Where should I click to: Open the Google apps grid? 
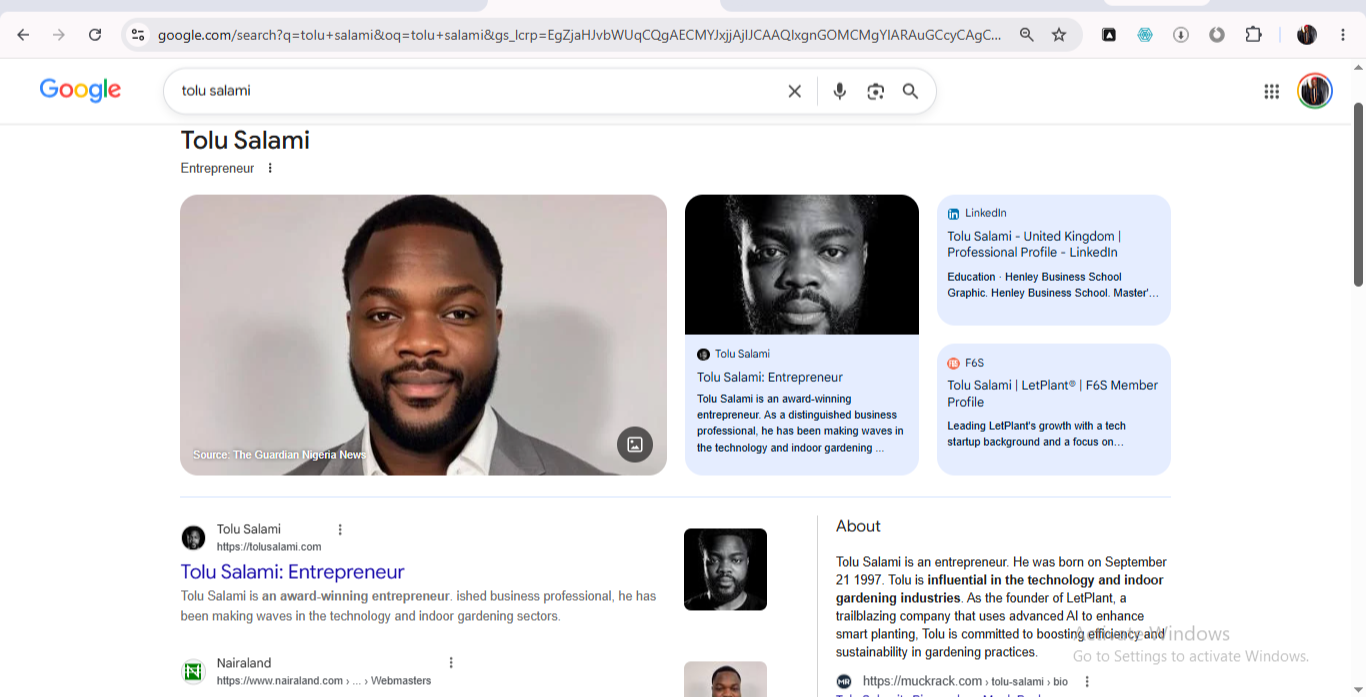pyautogui.click(x=1272, y=91)
